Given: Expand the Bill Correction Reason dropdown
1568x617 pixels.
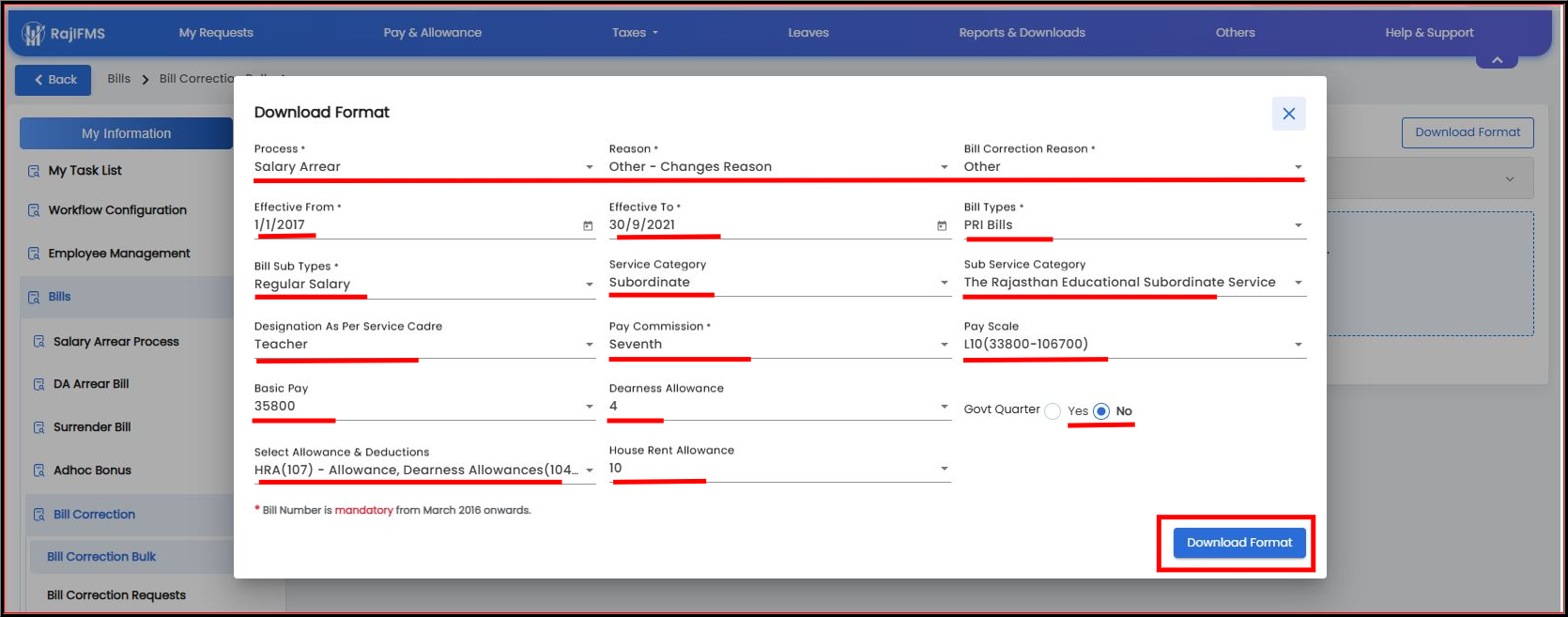Looking at the screenshot, I should [1134, 167].
